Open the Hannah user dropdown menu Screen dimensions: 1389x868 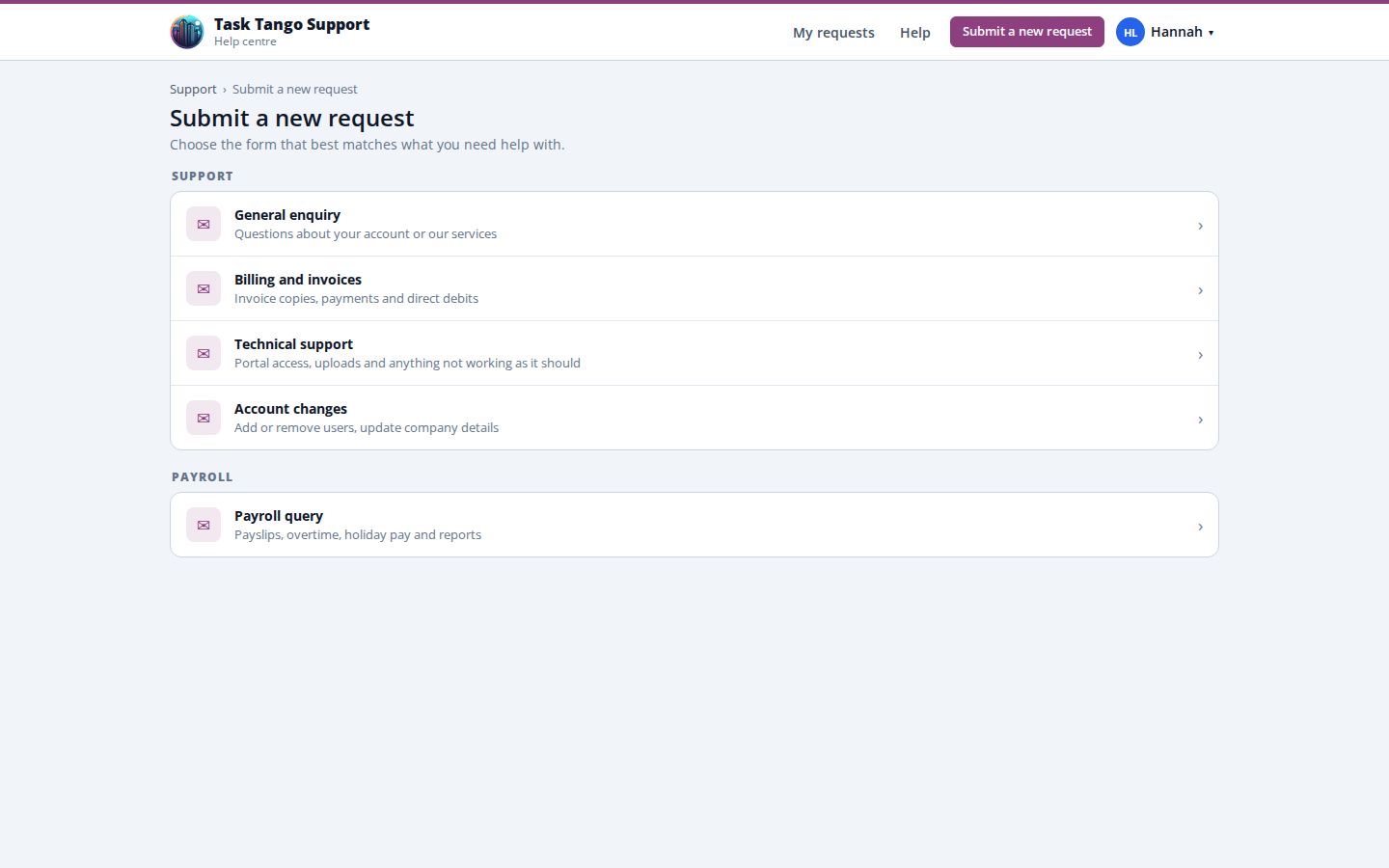click(1165, 32)
